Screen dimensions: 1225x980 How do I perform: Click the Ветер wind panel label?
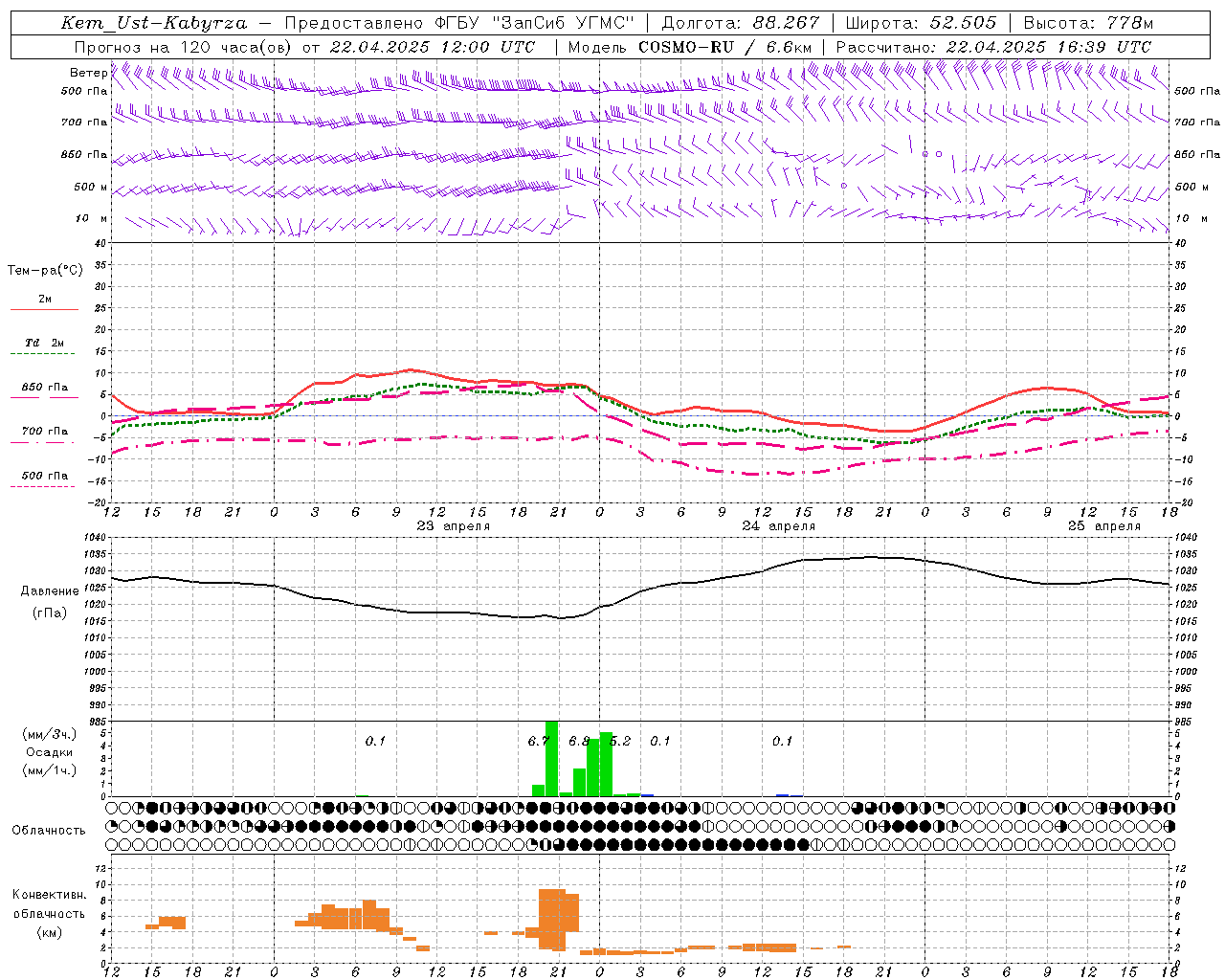pos(89,73)
